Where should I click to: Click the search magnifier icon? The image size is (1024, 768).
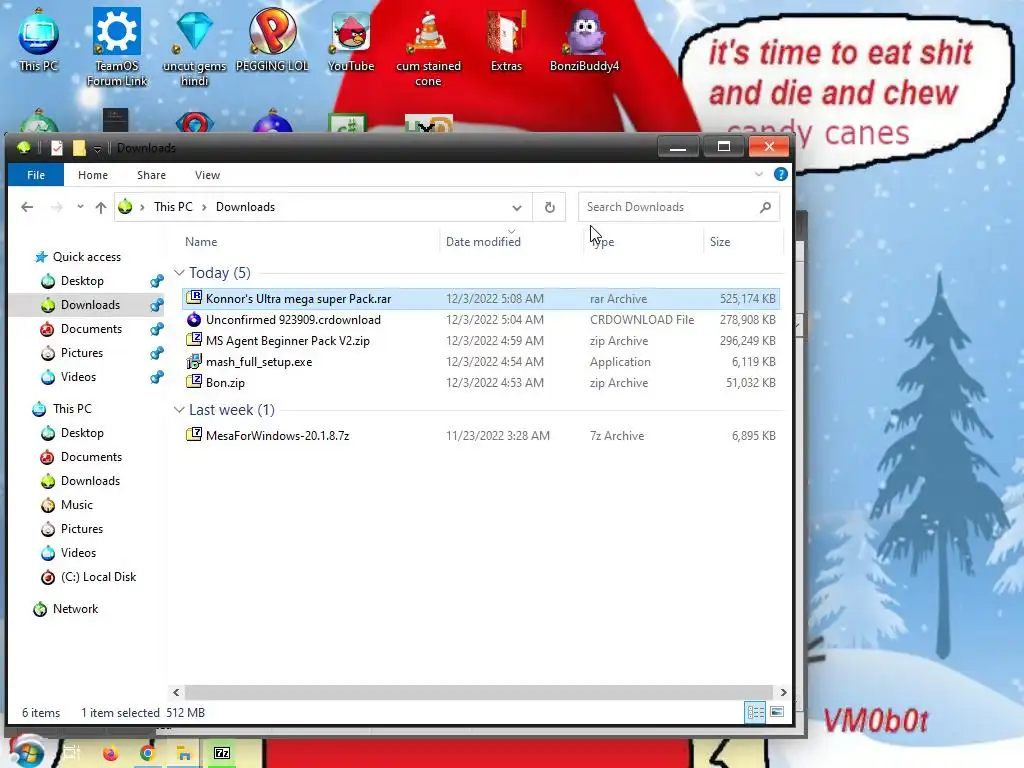(765, 207)
